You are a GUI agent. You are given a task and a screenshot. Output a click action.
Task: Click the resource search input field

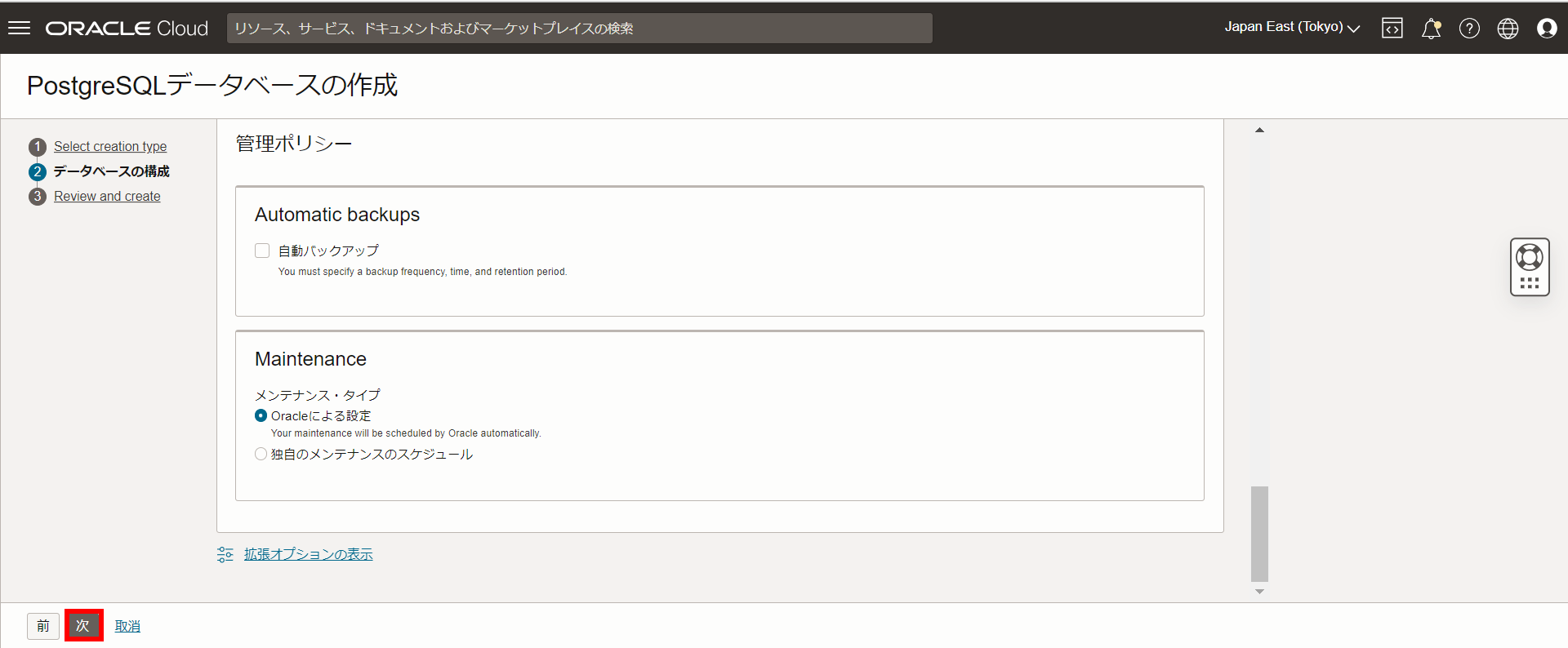579,29
